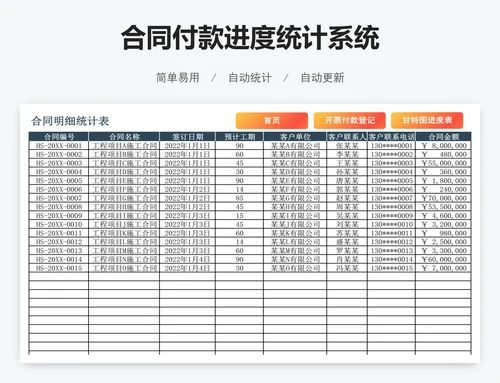The image size is (500, 383).
Task: Click the 合同明细统计表 title
Action: [x=70, y=121]
